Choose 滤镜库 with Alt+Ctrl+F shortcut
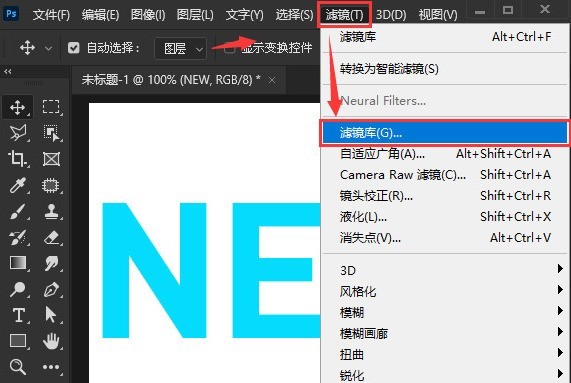The height and width of the screenshot is (383, 571). click(445, 37)
